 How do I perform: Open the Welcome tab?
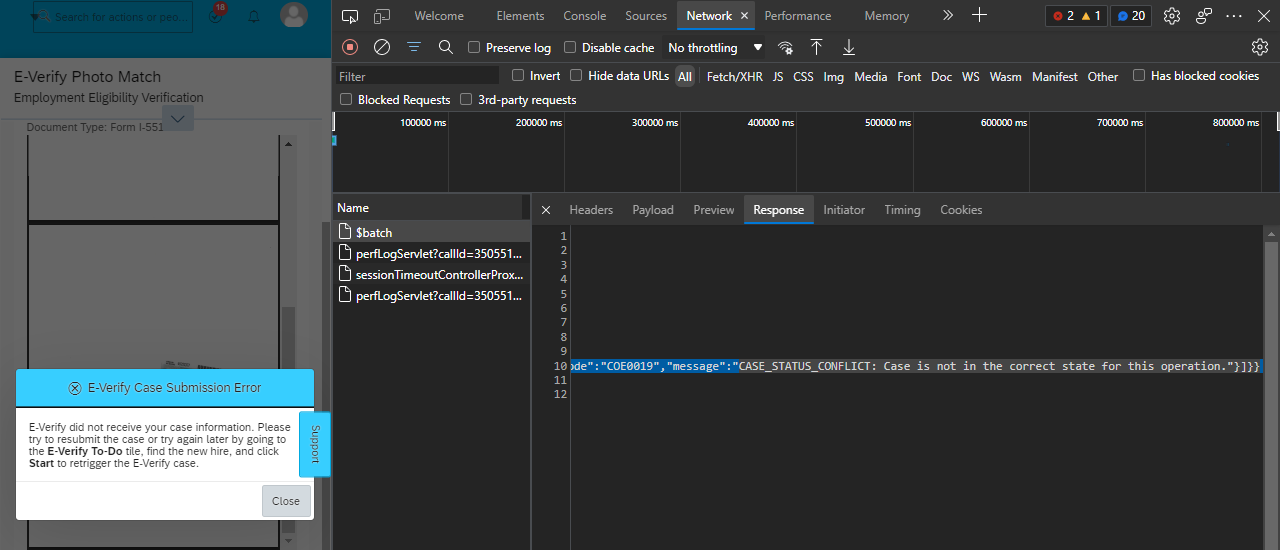(x=439, y=16)
